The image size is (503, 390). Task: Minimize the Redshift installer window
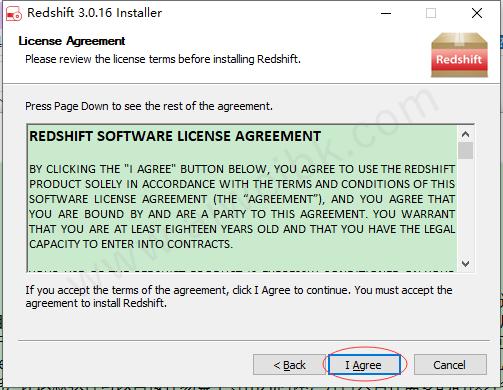[x=386, y=13]
